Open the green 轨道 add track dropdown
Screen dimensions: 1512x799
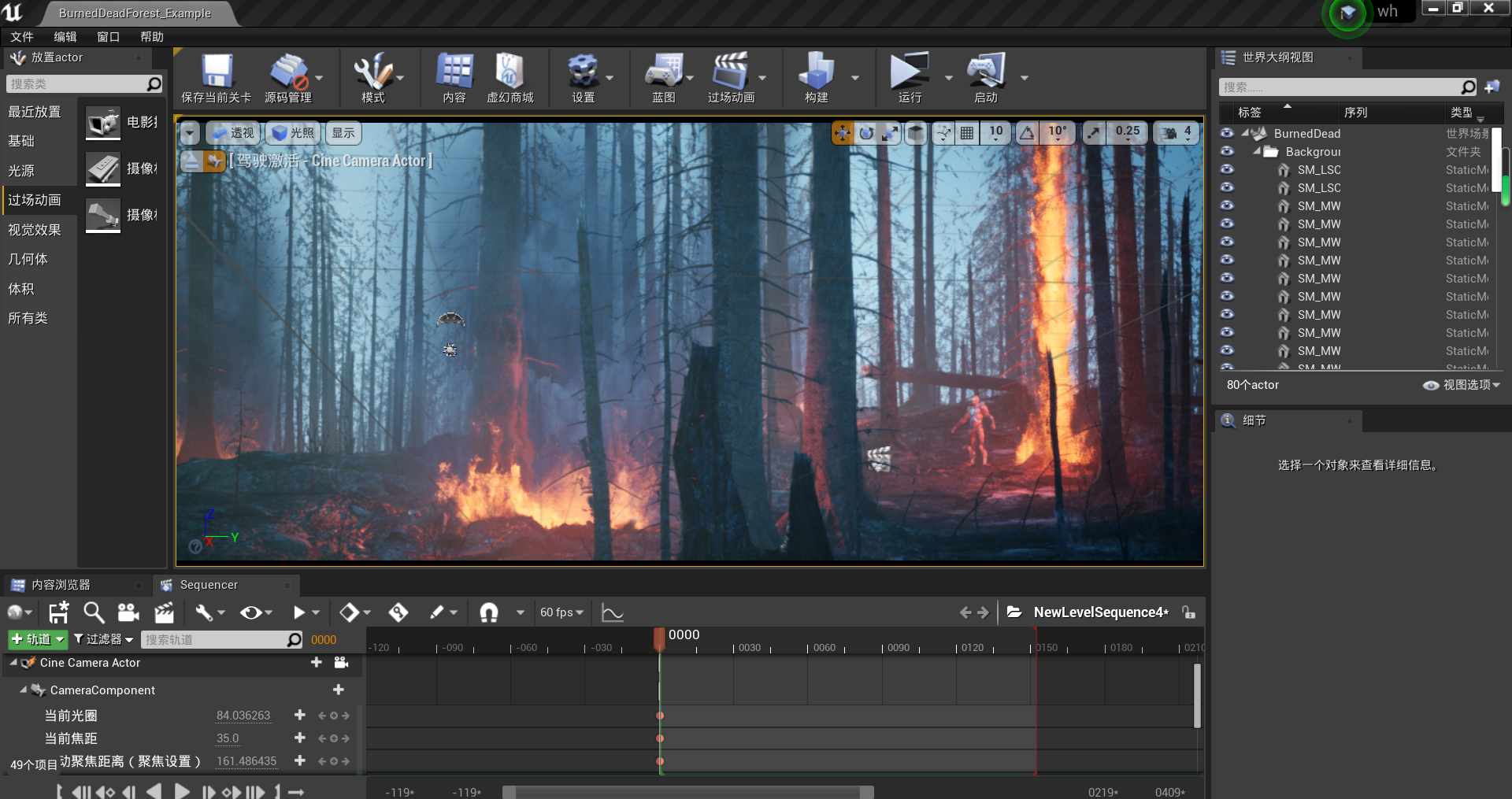[37, 639]
